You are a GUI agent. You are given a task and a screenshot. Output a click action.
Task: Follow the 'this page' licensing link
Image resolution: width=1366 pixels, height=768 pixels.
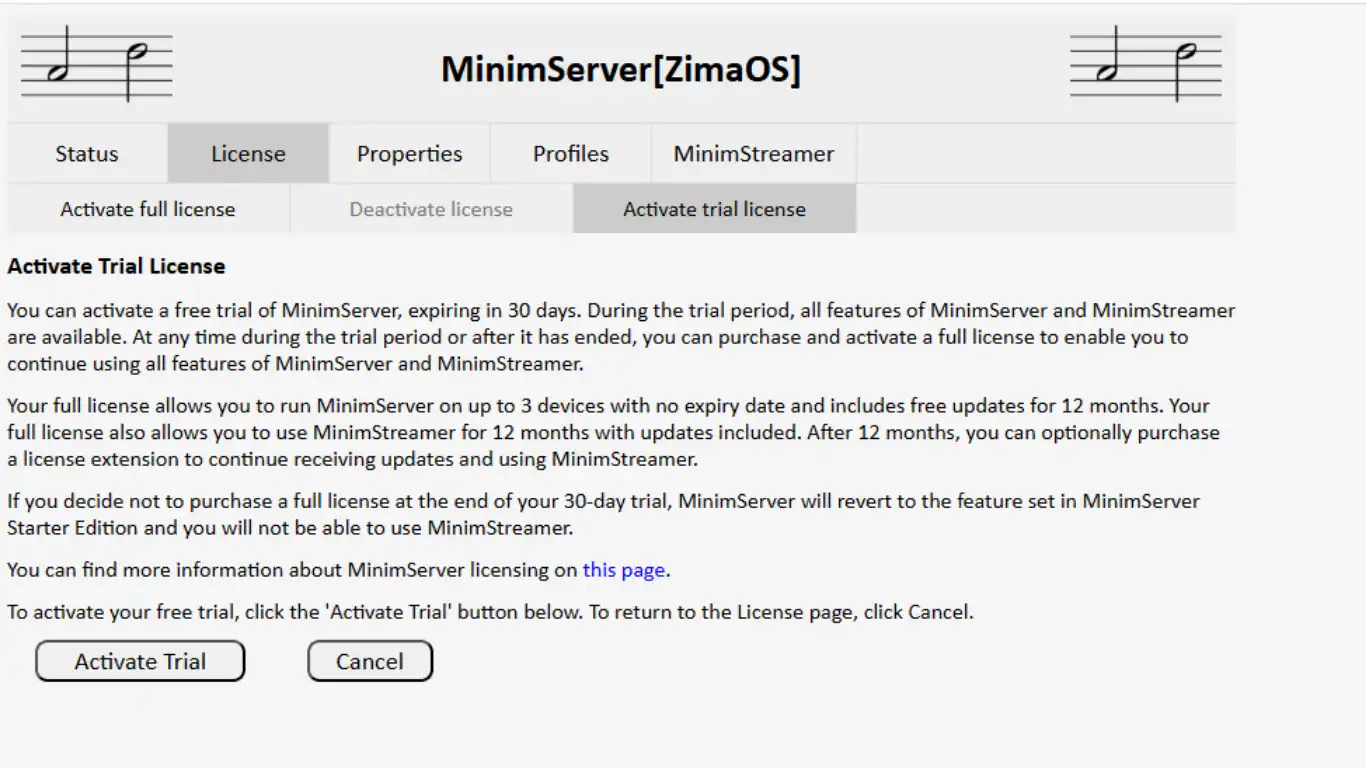pos(624,570)
